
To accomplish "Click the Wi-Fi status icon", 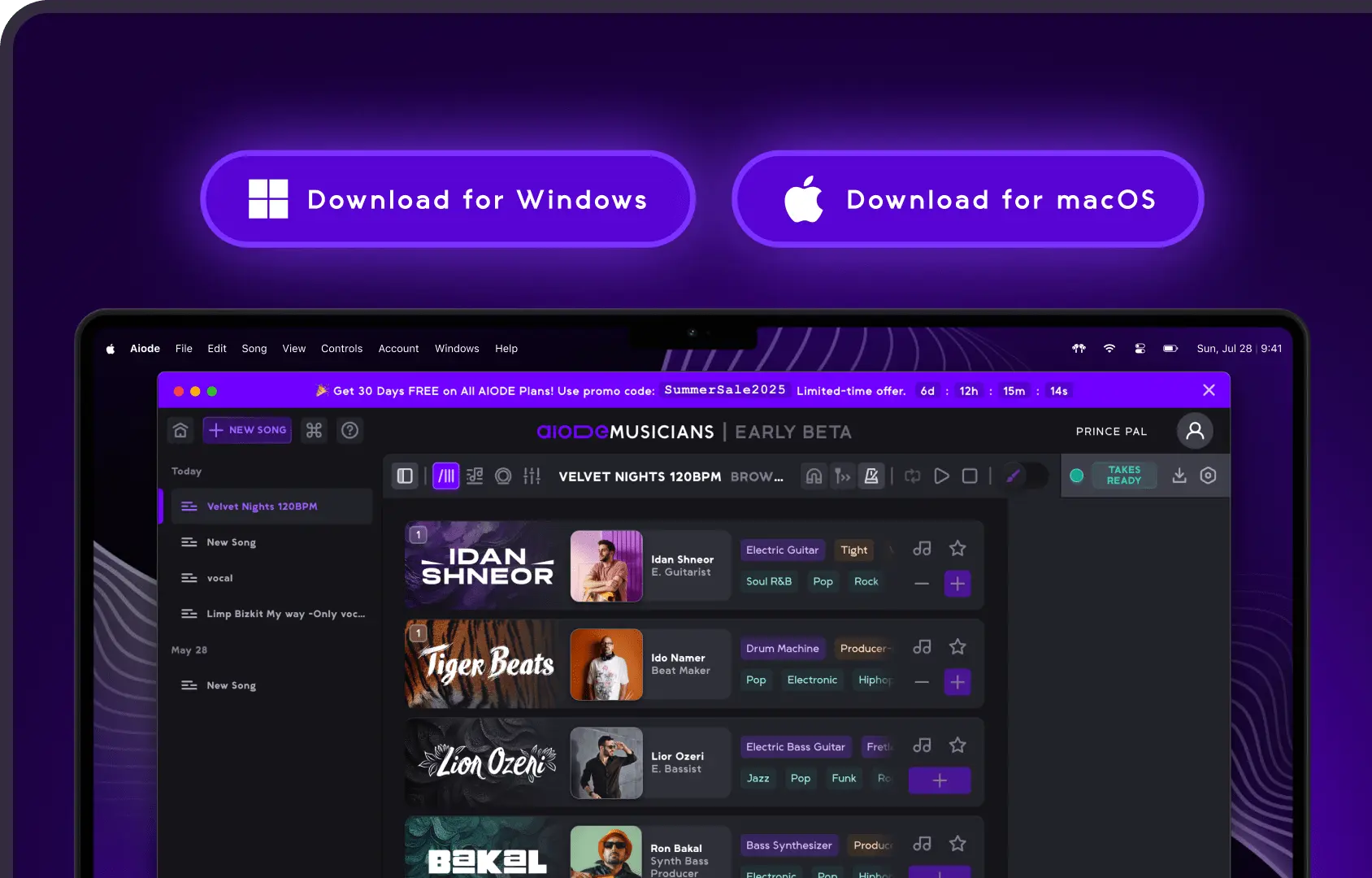I will click(1109, 348).
